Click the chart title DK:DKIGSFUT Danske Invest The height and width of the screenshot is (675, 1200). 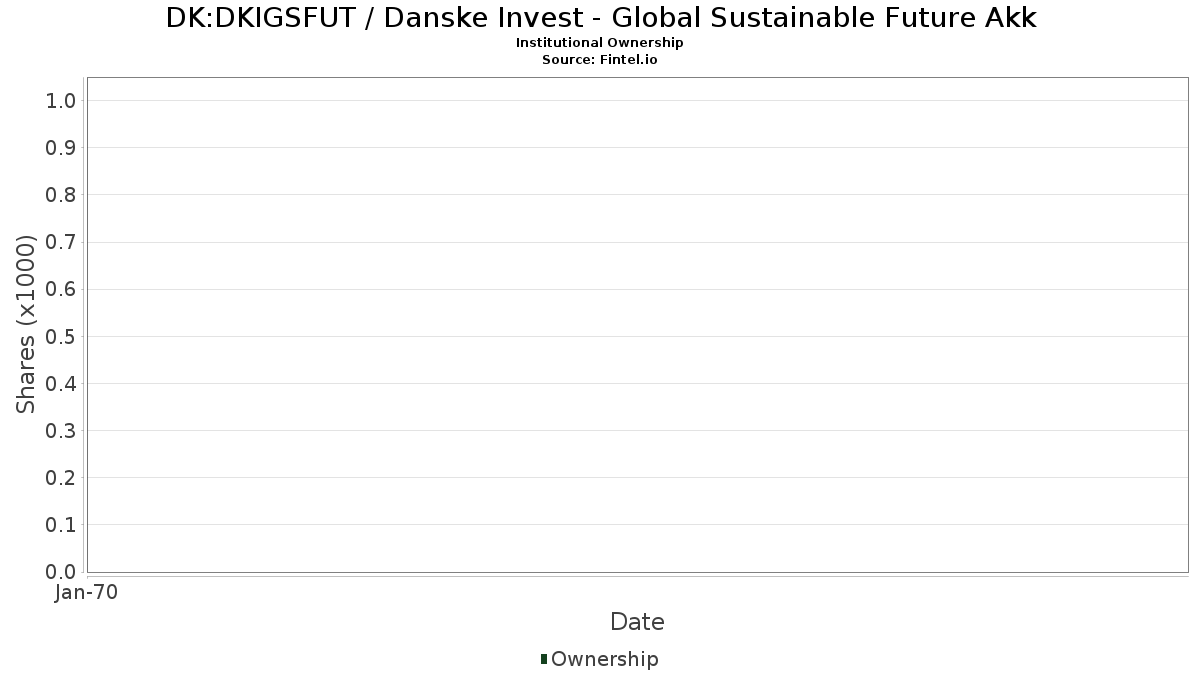pos(600,18)
